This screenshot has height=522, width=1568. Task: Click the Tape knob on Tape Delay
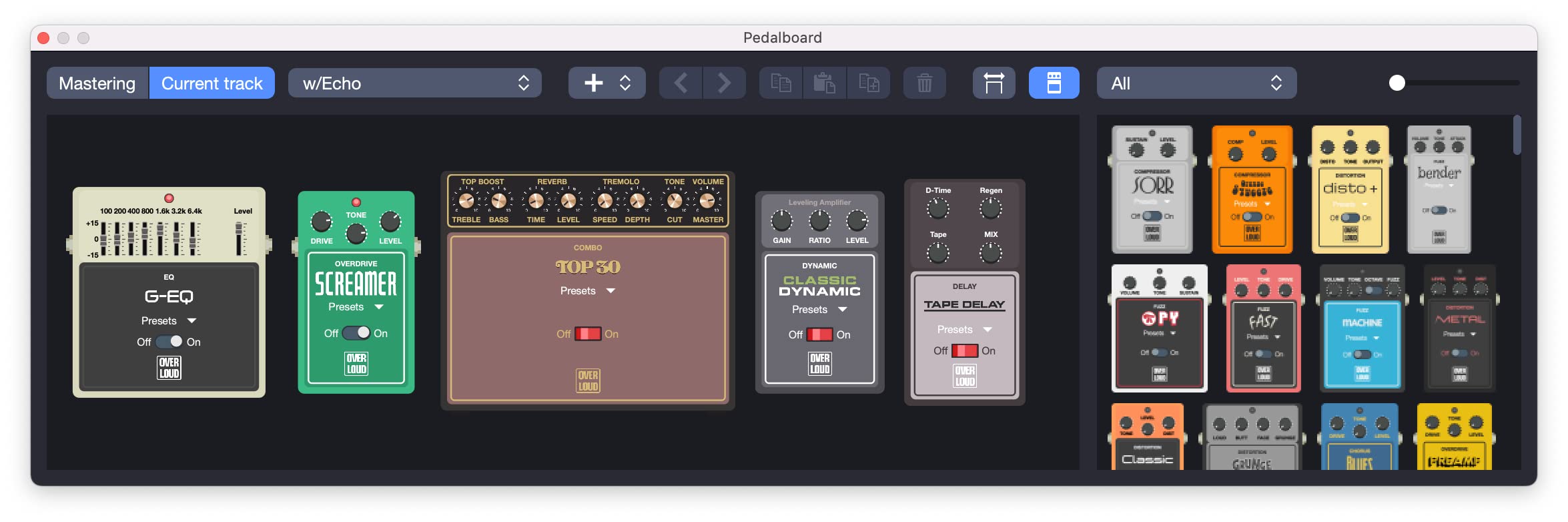[x=938, y=253]
